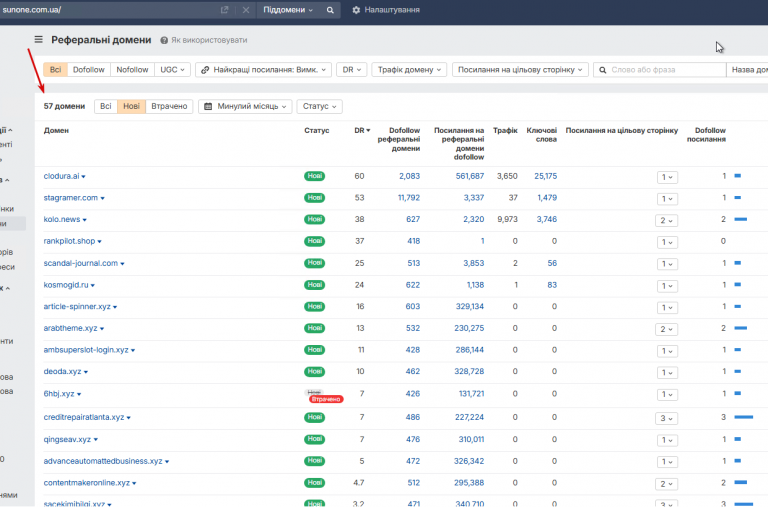Viewport: 768px width, 507px height.
Task: Click the question mark help icon
Action: click(164, 41)
